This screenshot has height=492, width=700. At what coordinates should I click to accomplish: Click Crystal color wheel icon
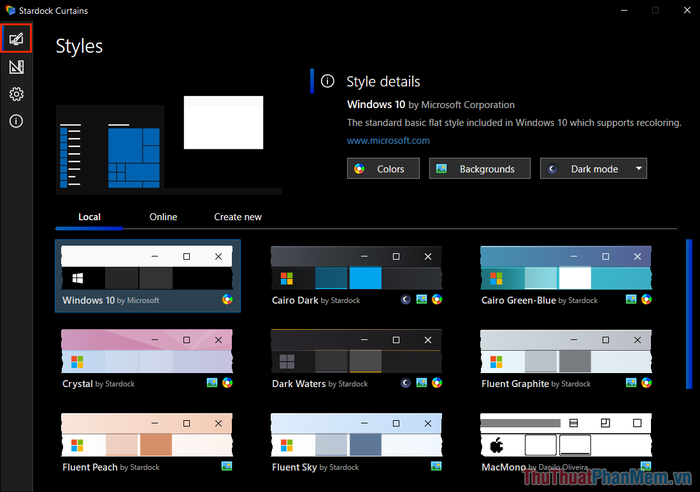pyautogui.click(x=227, y=383)
